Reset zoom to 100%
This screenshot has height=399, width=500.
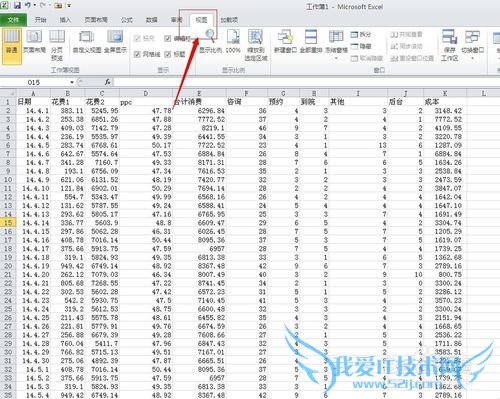coord(233,42)
